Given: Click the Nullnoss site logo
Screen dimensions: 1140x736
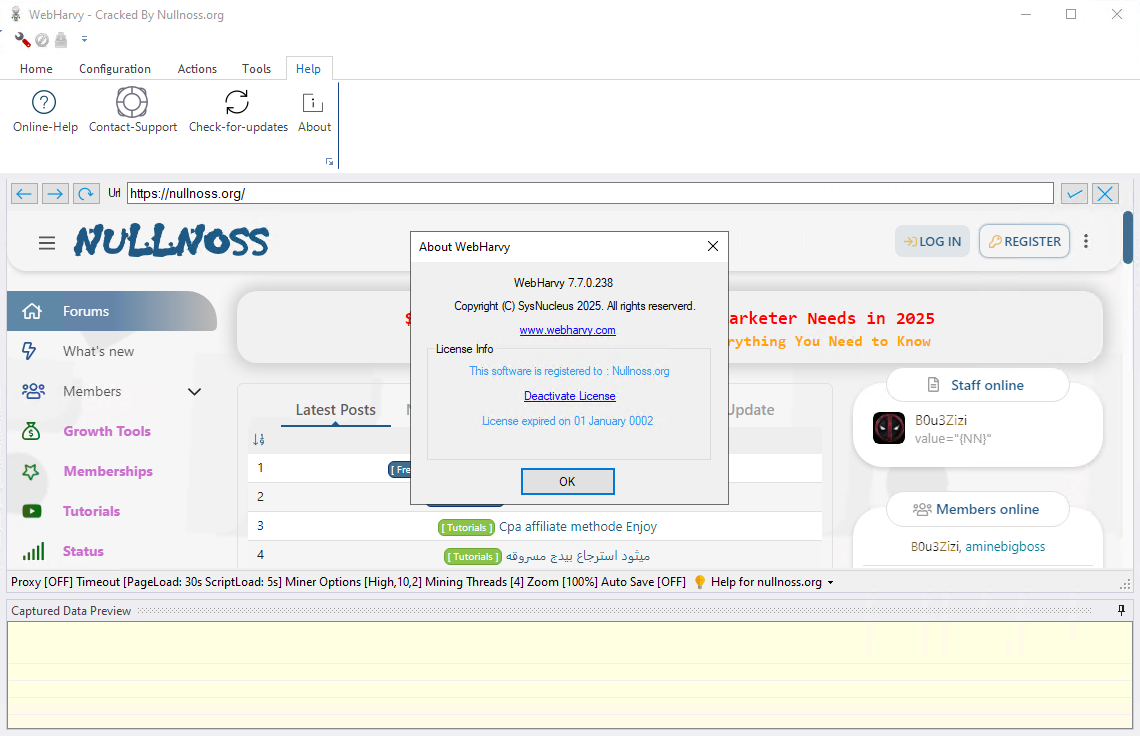Looking at the screenshot, I should 172,241.
